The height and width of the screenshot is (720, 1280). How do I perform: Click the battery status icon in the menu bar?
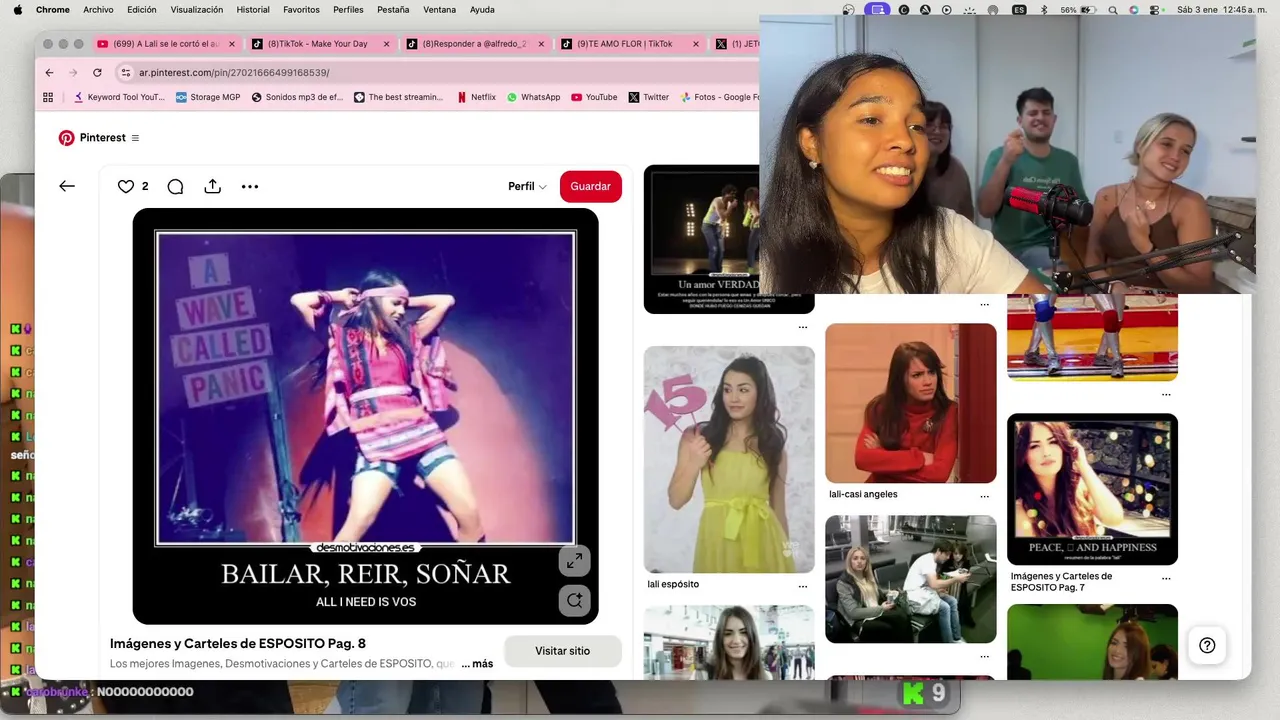pos(1087,10)
